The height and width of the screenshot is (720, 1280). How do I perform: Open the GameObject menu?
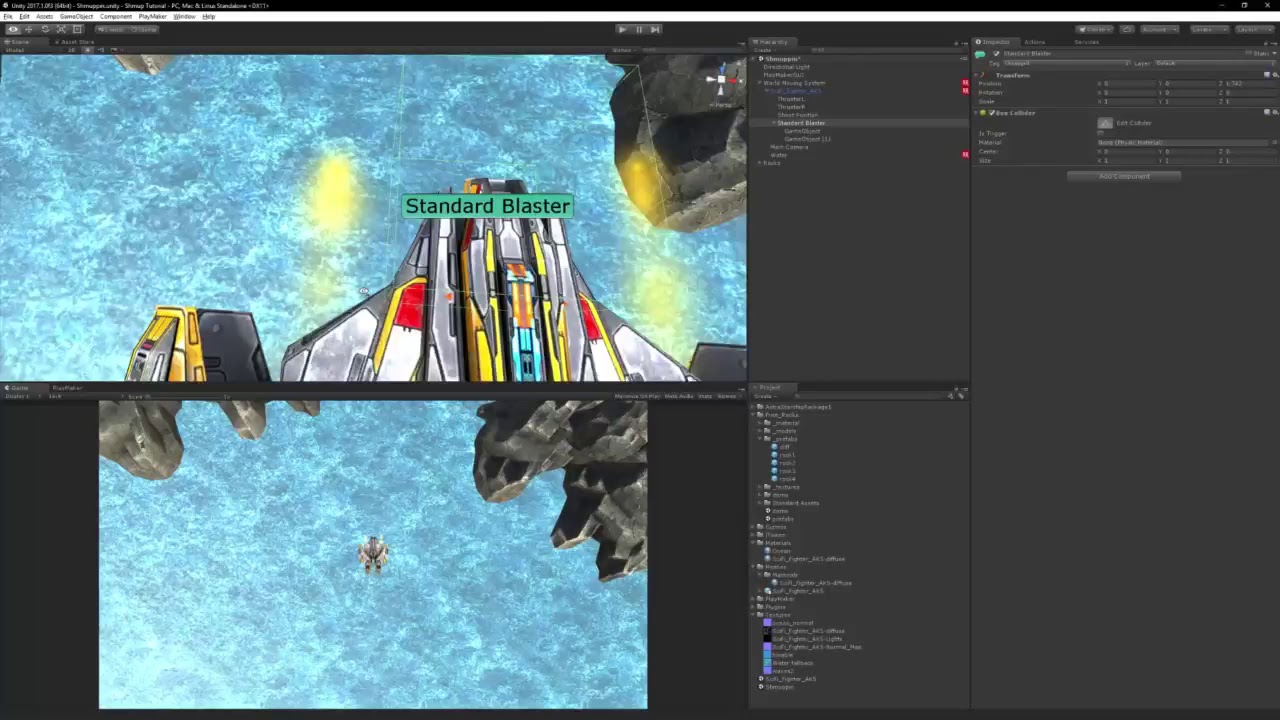[76, 17]
